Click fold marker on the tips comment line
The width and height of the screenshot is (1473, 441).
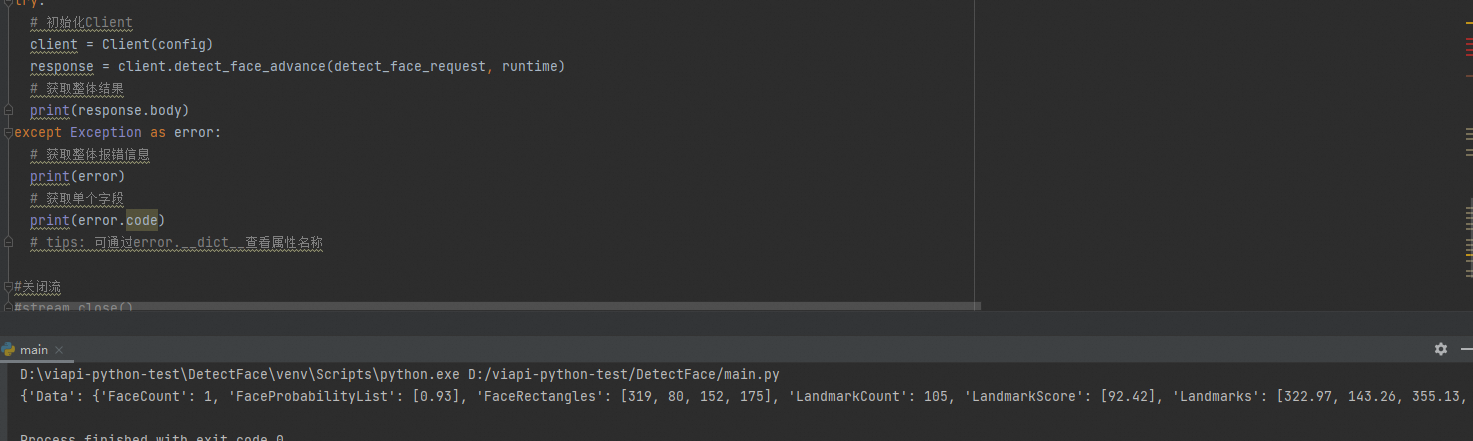[x=8, y=242]
